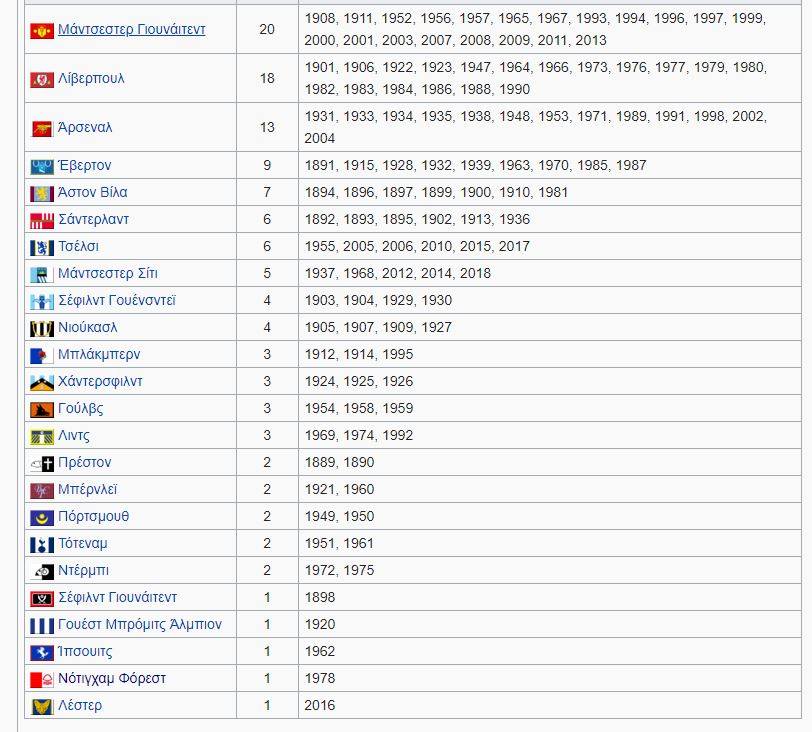The height and width of the screenshot is (732, 812).
Task: Follow the Σέφιλντ Γιουνάιτεντ link
Action: (x=118, y=597)
